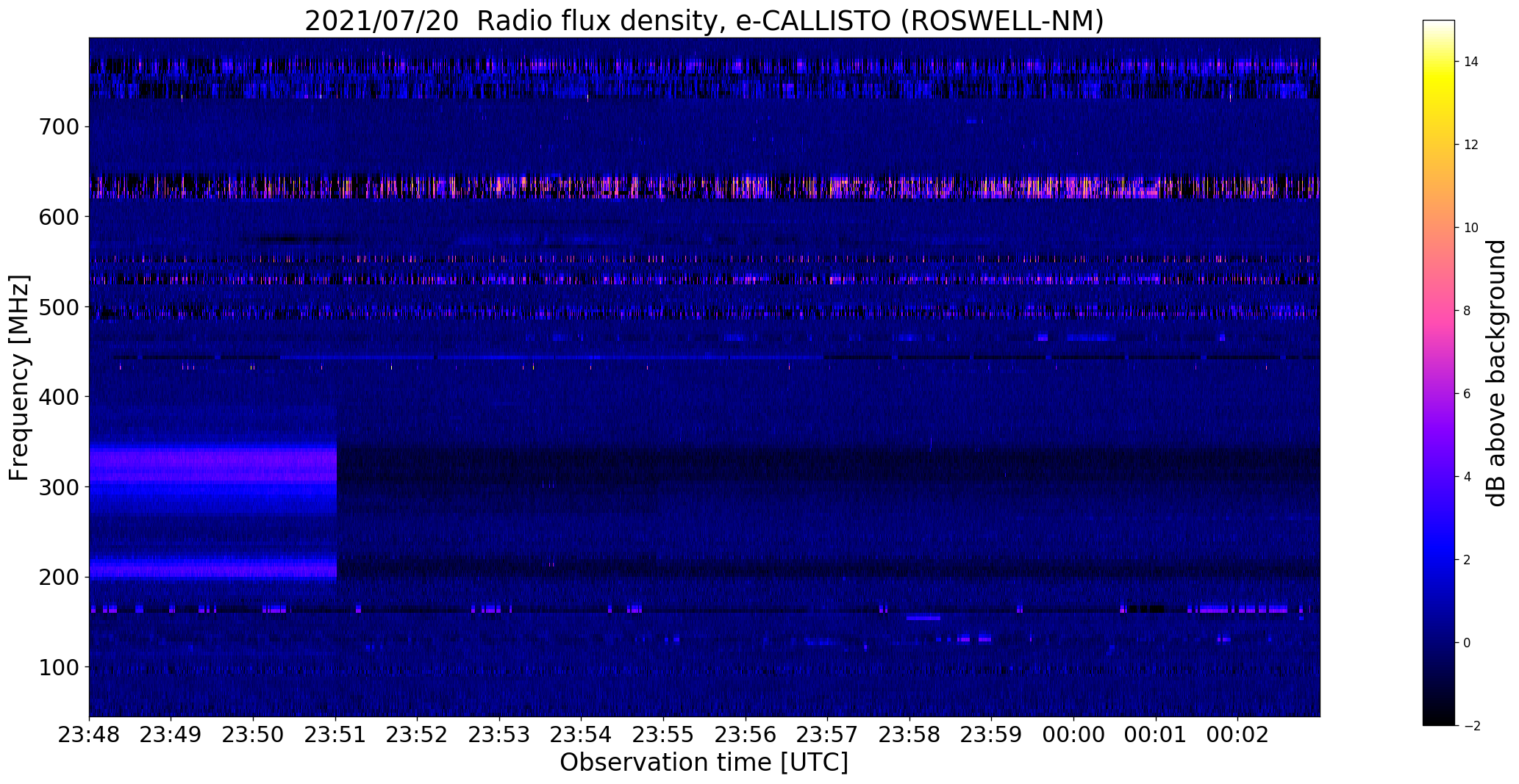
Task: Click the colorbar tick labeled 10
Action: point(1471,228)
